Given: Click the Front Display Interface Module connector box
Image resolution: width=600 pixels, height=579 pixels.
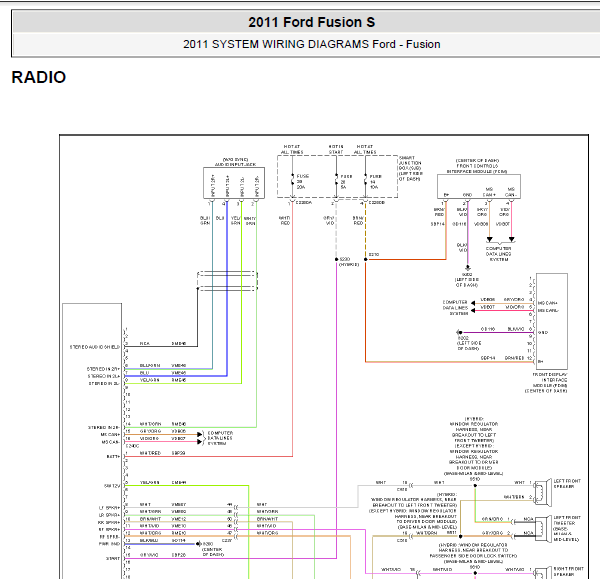Looking at the screenshot, I should [x=551, y=321].
